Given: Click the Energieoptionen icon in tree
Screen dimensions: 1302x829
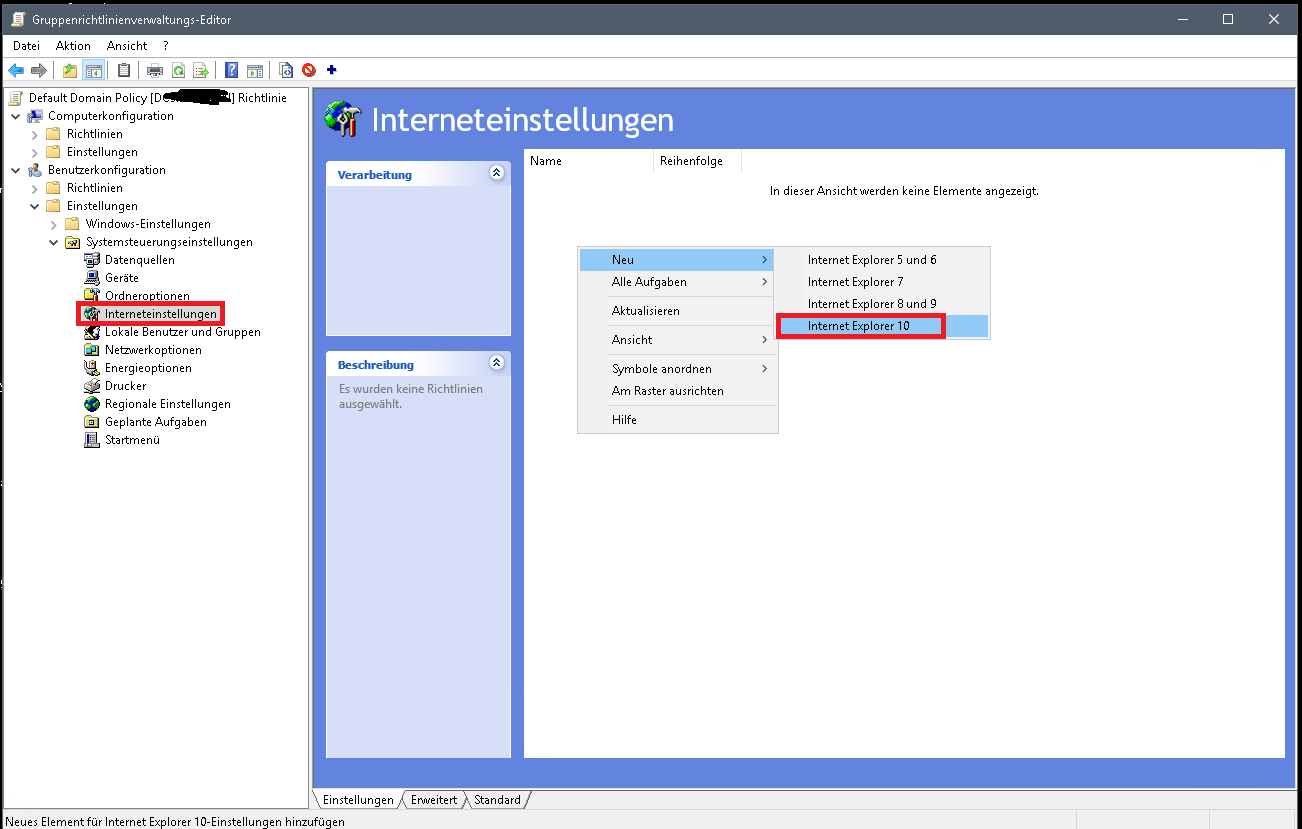Looking at the screenshot, I should point(93,368).
